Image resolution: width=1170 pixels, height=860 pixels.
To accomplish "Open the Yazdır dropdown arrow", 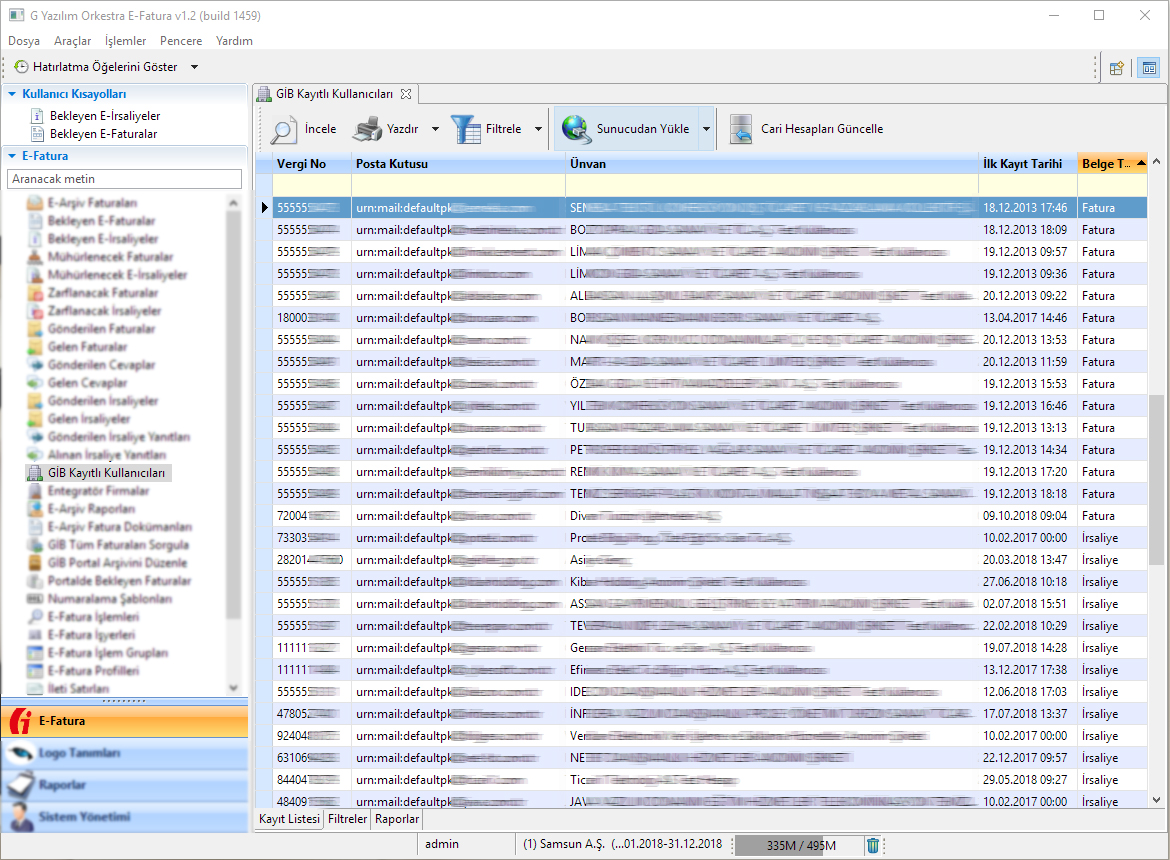I will 435,129.
